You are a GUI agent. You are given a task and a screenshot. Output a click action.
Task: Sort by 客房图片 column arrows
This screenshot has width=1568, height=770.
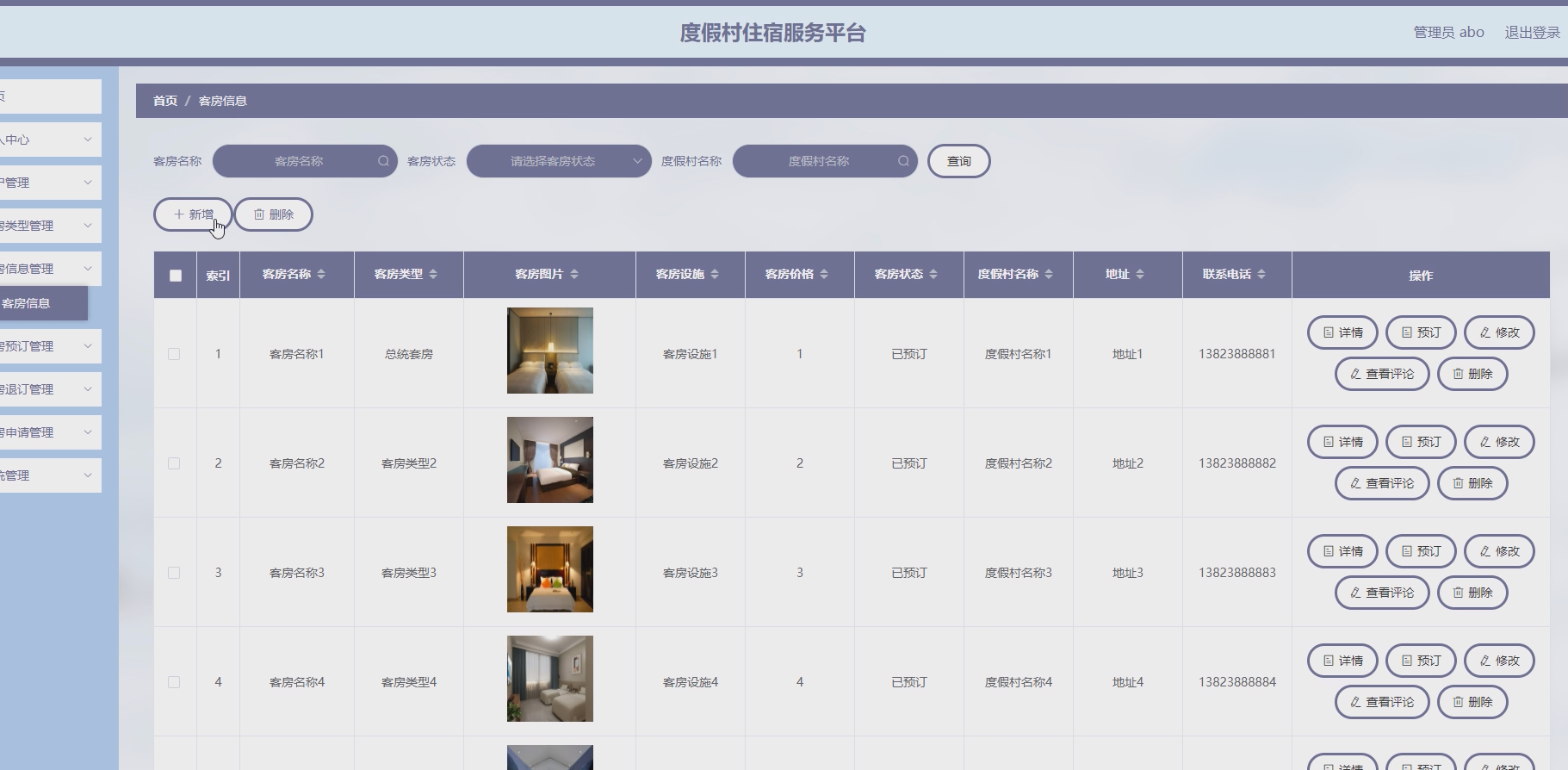coord(574,274)
